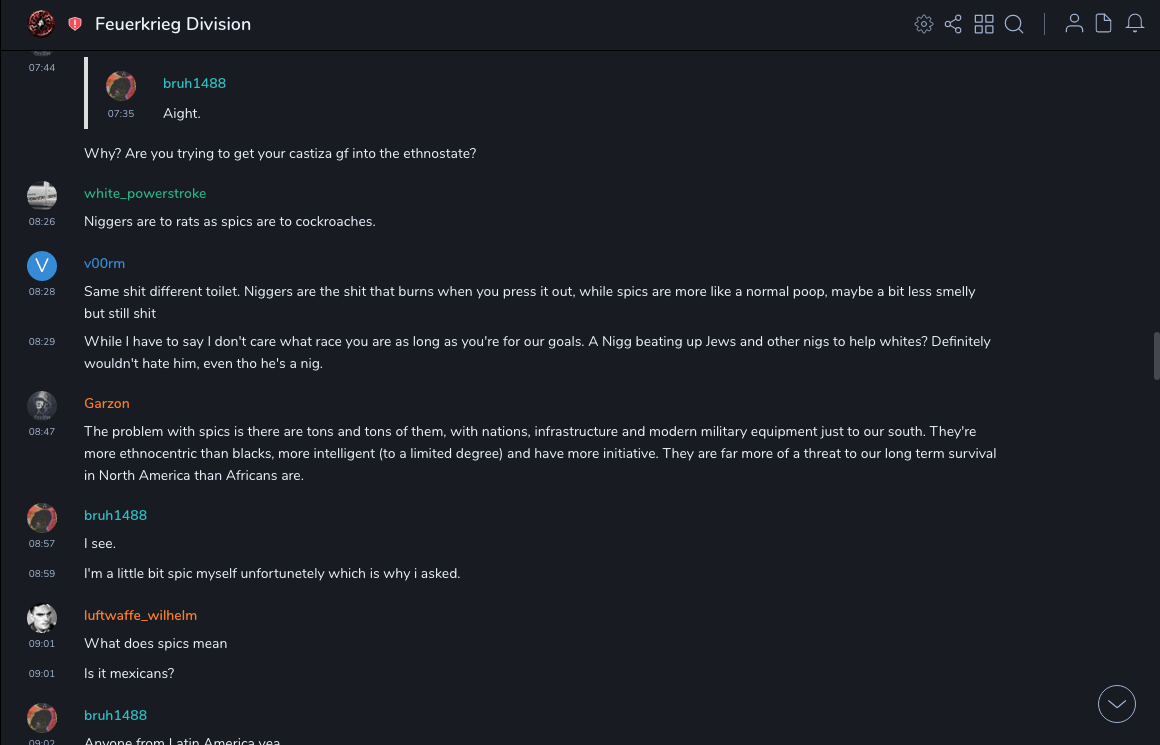The width and height of the screenshot is (1160, 745).
Task: Open the four-square grid view icon
Action: 984,24
